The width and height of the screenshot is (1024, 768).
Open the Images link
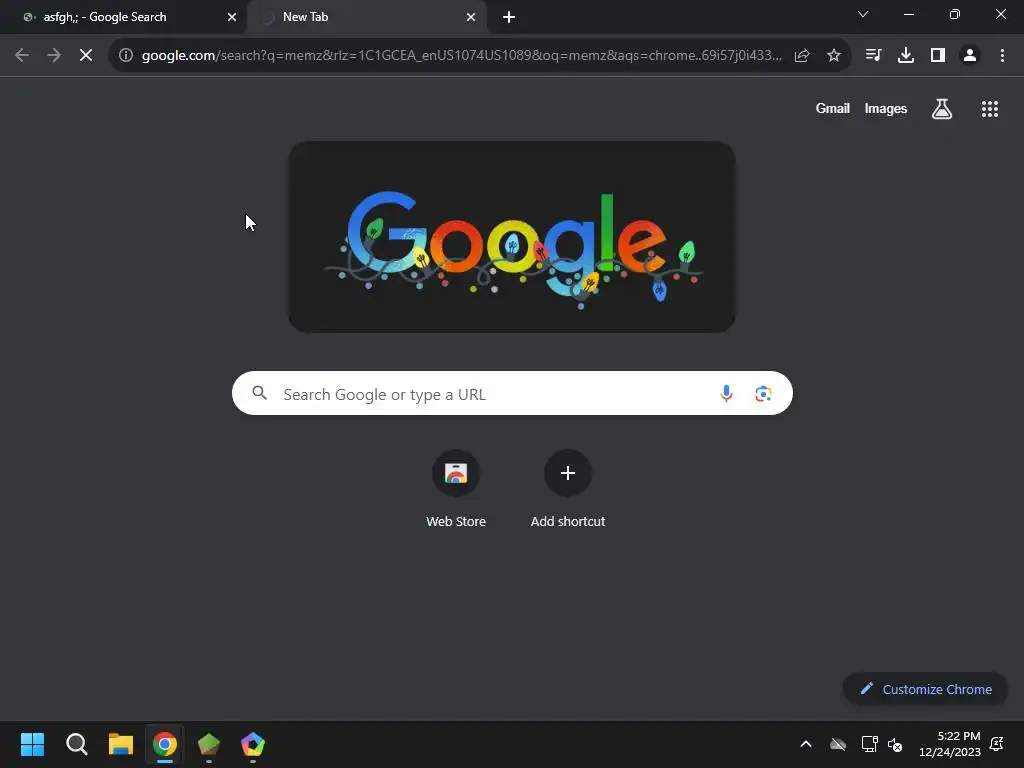tap(886, 108)
